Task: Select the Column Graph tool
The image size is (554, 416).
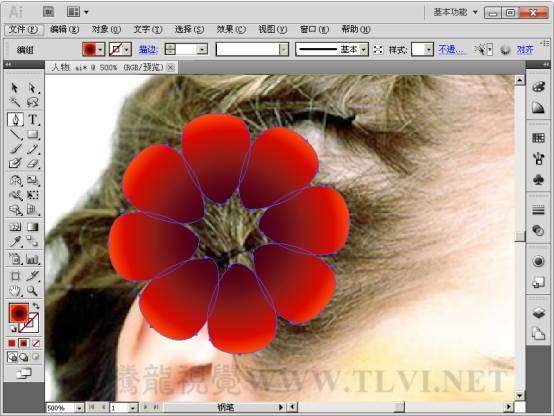Action: tap(32, 259)
